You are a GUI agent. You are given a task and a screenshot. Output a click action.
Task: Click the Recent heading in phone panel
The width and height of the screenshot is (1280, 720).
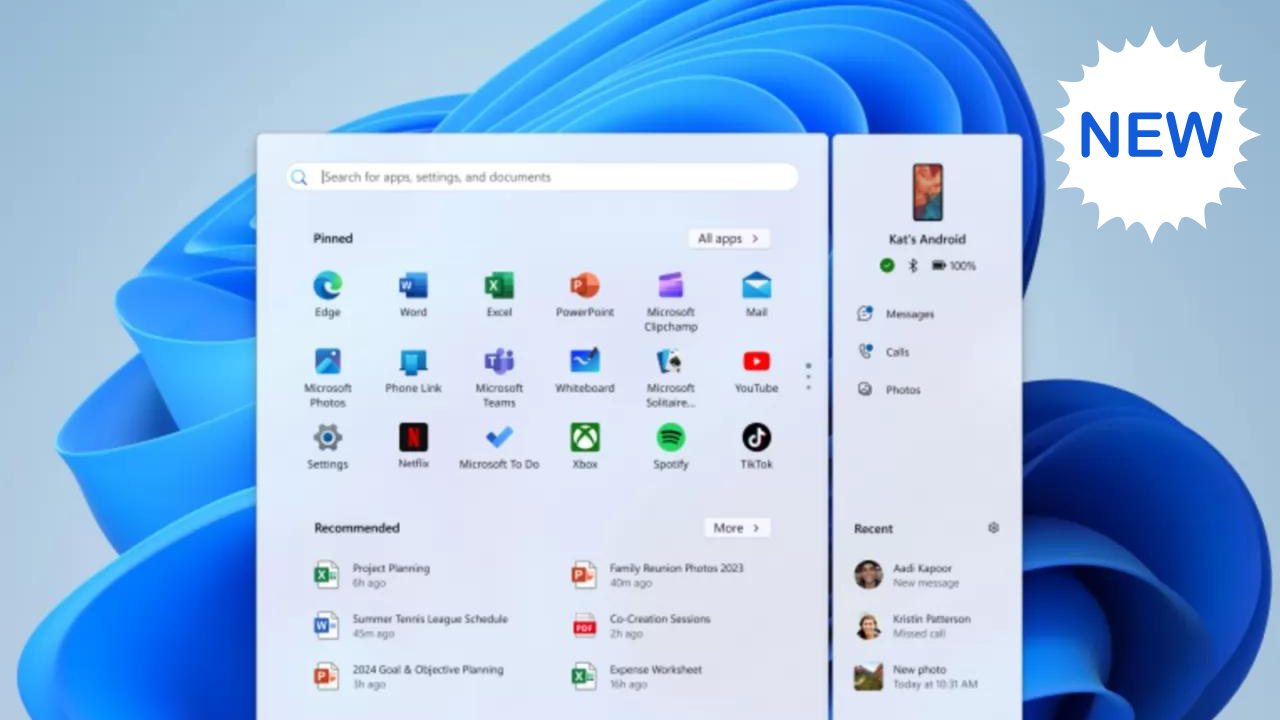pyautogui.click(x=873, y=529)
